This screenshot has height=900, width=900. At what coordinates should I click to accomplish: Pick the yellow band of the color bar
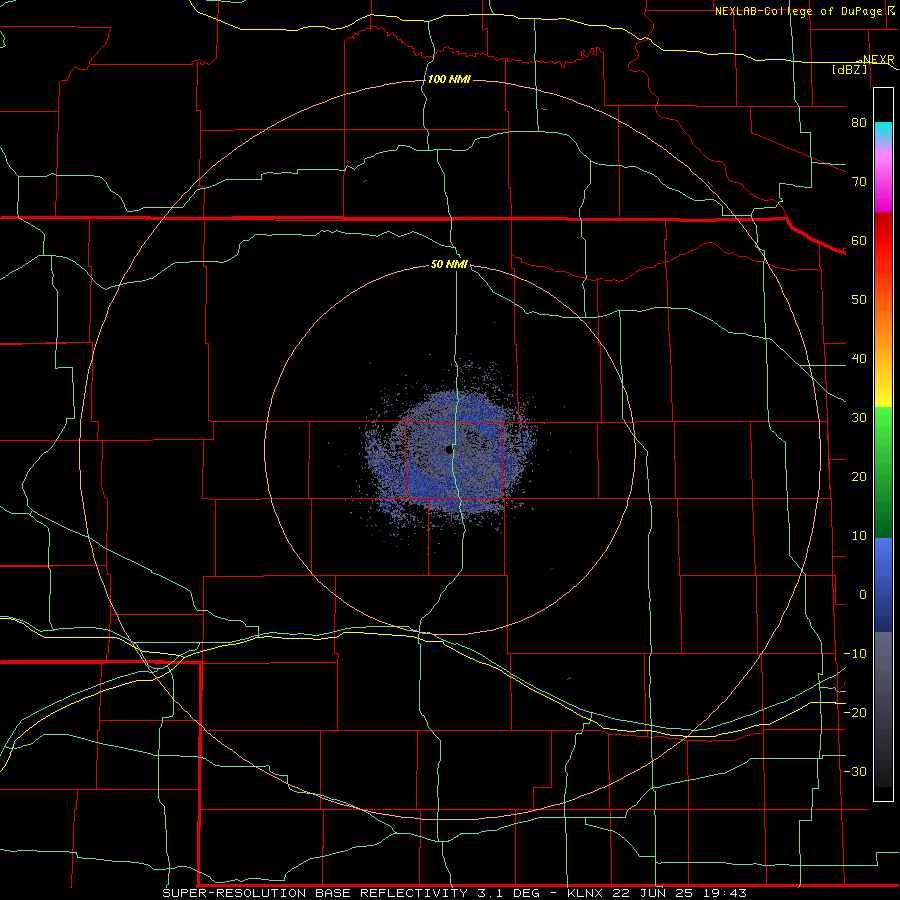tap(883, 397)
